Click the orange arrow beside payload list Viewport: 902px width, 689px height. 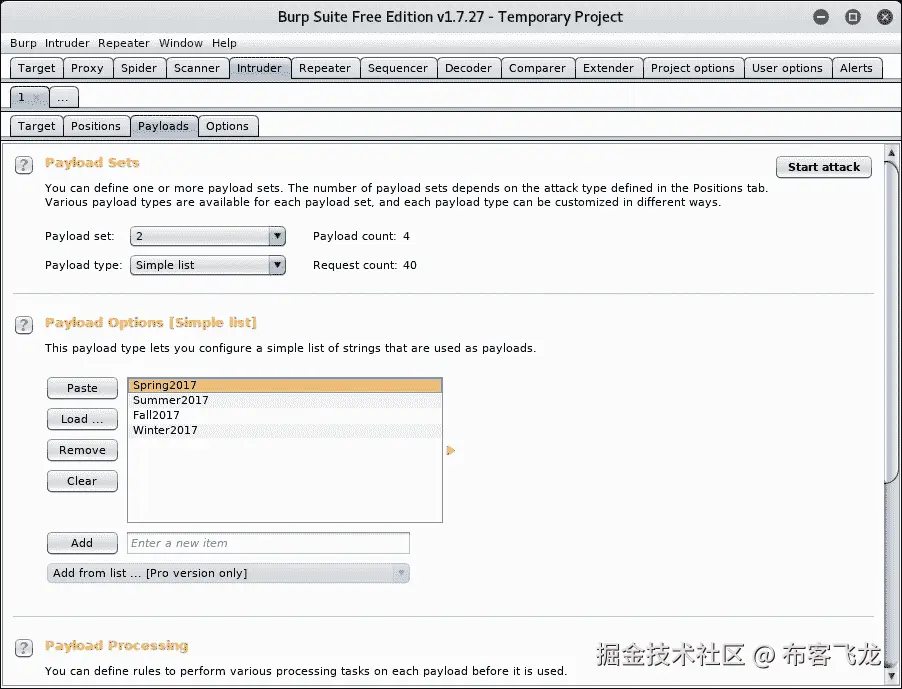[450, 450]
